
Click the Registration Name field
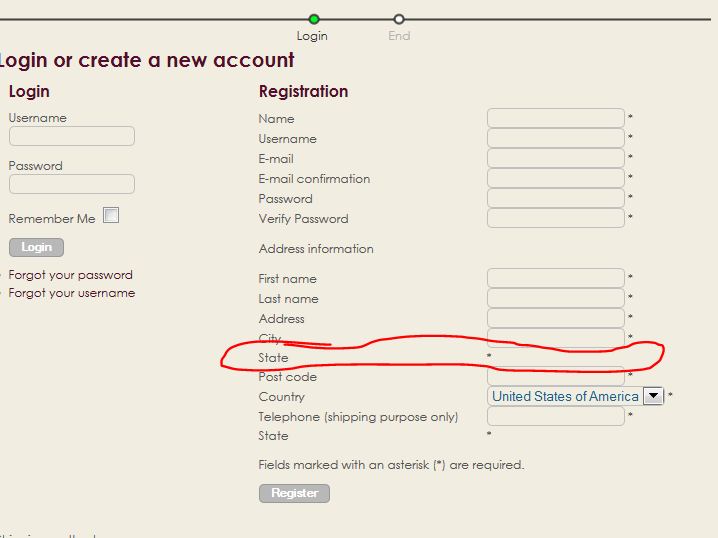click(x=555, y=118)
